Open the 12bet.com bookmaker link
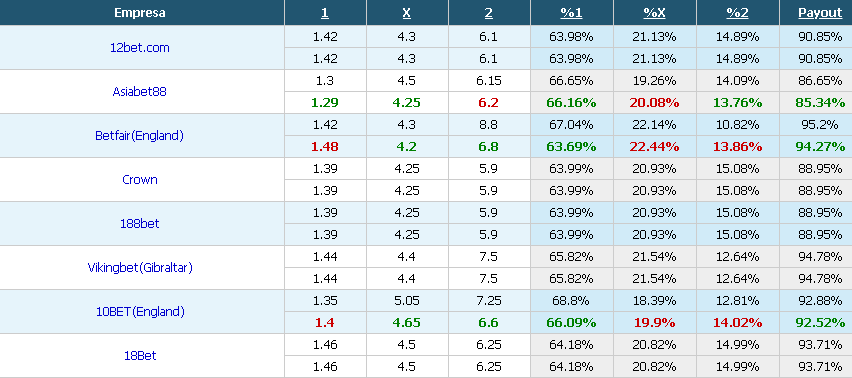 click(x=140, y=47)
